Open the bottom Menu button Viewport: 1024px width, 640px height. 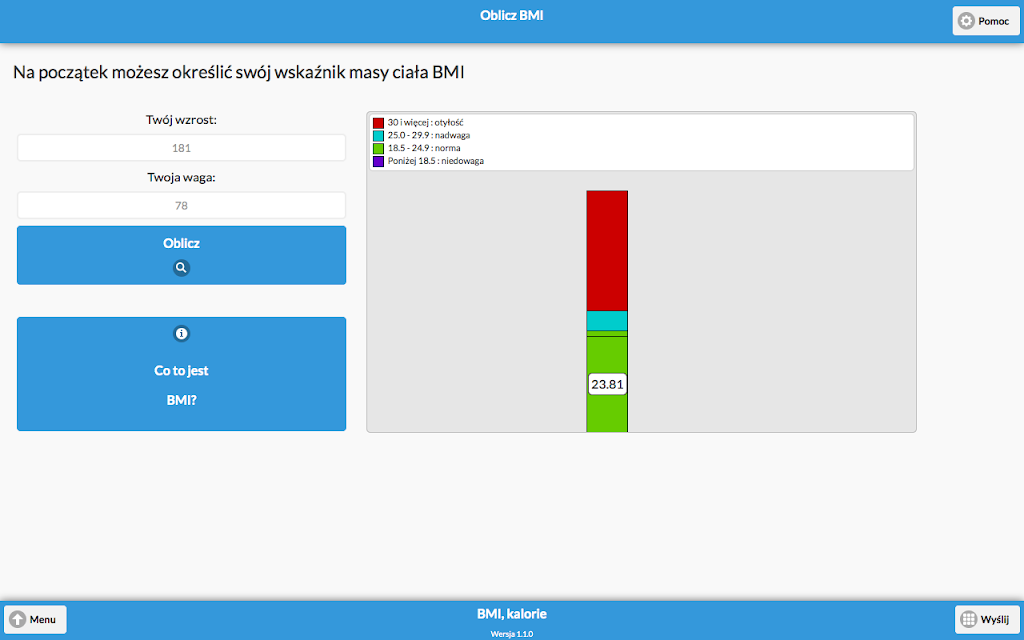pos(35,619)
